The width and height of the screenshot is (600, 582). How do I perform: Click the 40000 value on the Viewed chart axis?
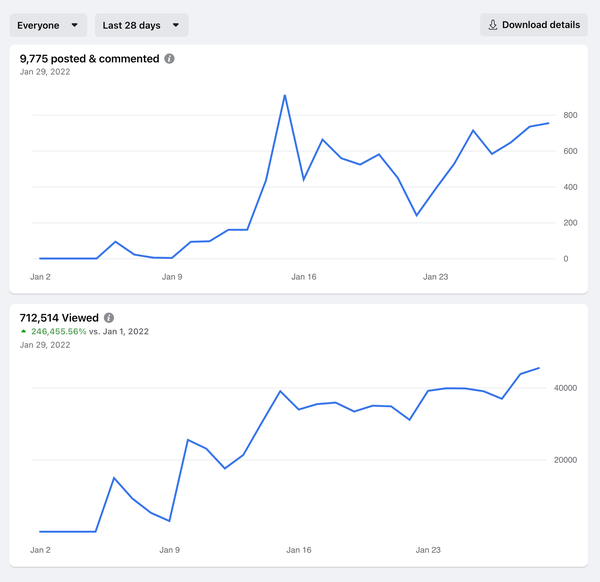coord(565,388)
